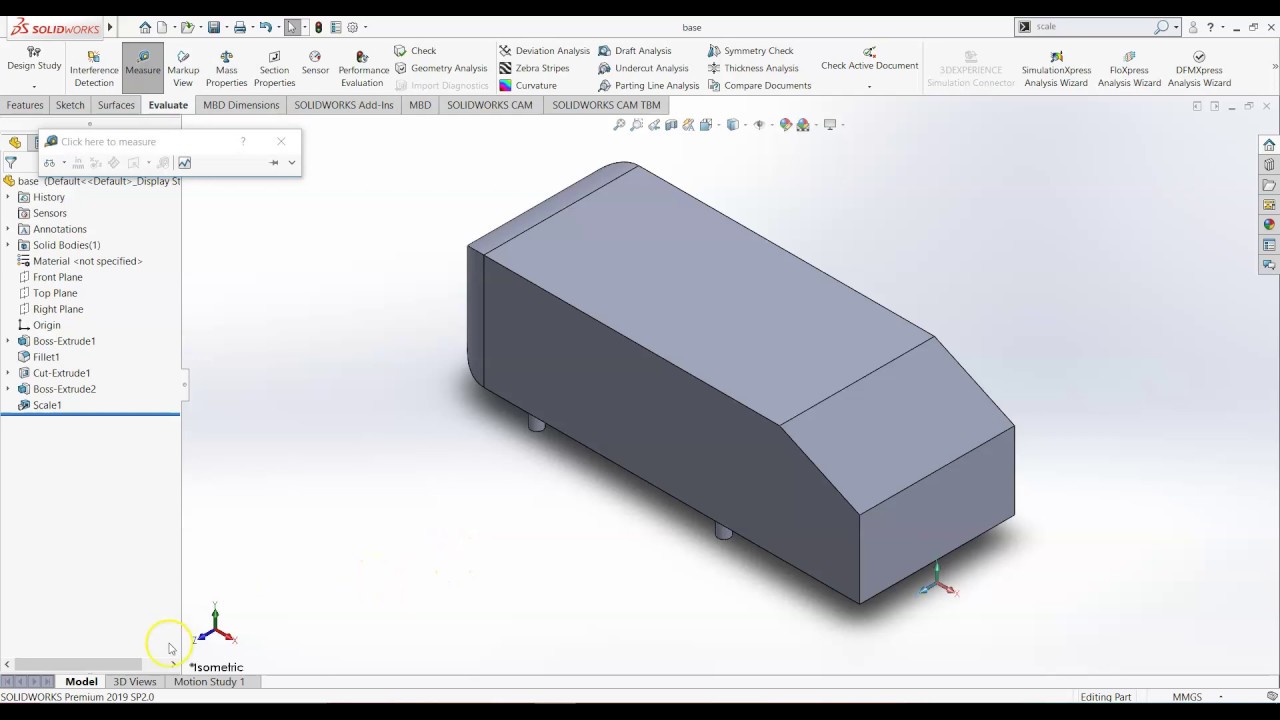Open the SOLIDWORKS Add-Ins tab

(x=344, y=105)
